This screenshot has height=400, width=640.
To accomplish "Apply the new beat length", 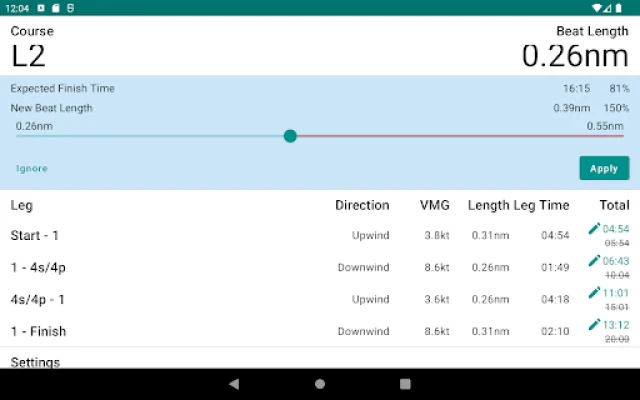I will [x=603, y=168].
